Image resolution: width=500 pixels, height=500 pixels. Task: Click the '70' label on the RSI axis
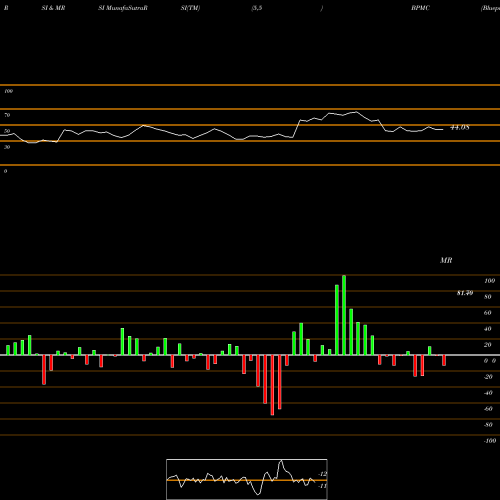point(7,115)
